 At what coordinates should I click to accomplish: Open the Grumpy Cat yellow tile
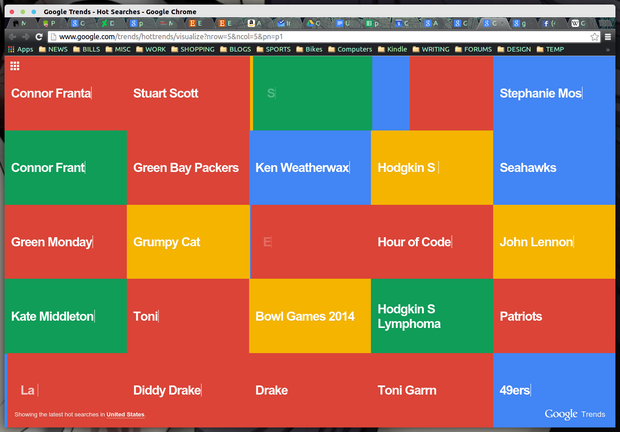(x=188, y=242)
